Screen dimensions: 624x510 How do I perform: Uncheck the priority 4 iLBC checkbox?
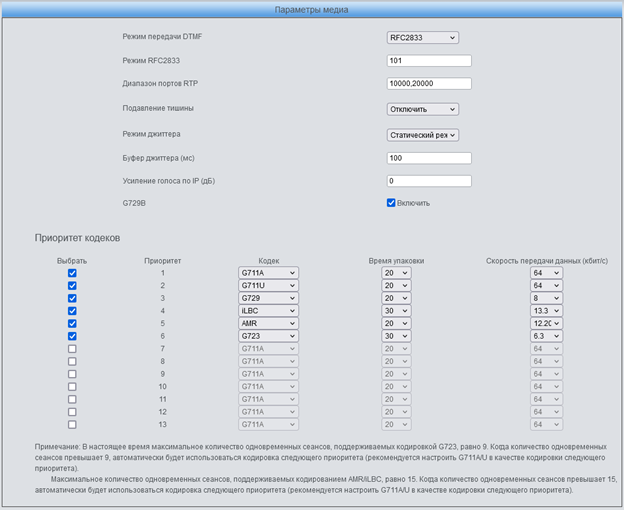(72, 311)
